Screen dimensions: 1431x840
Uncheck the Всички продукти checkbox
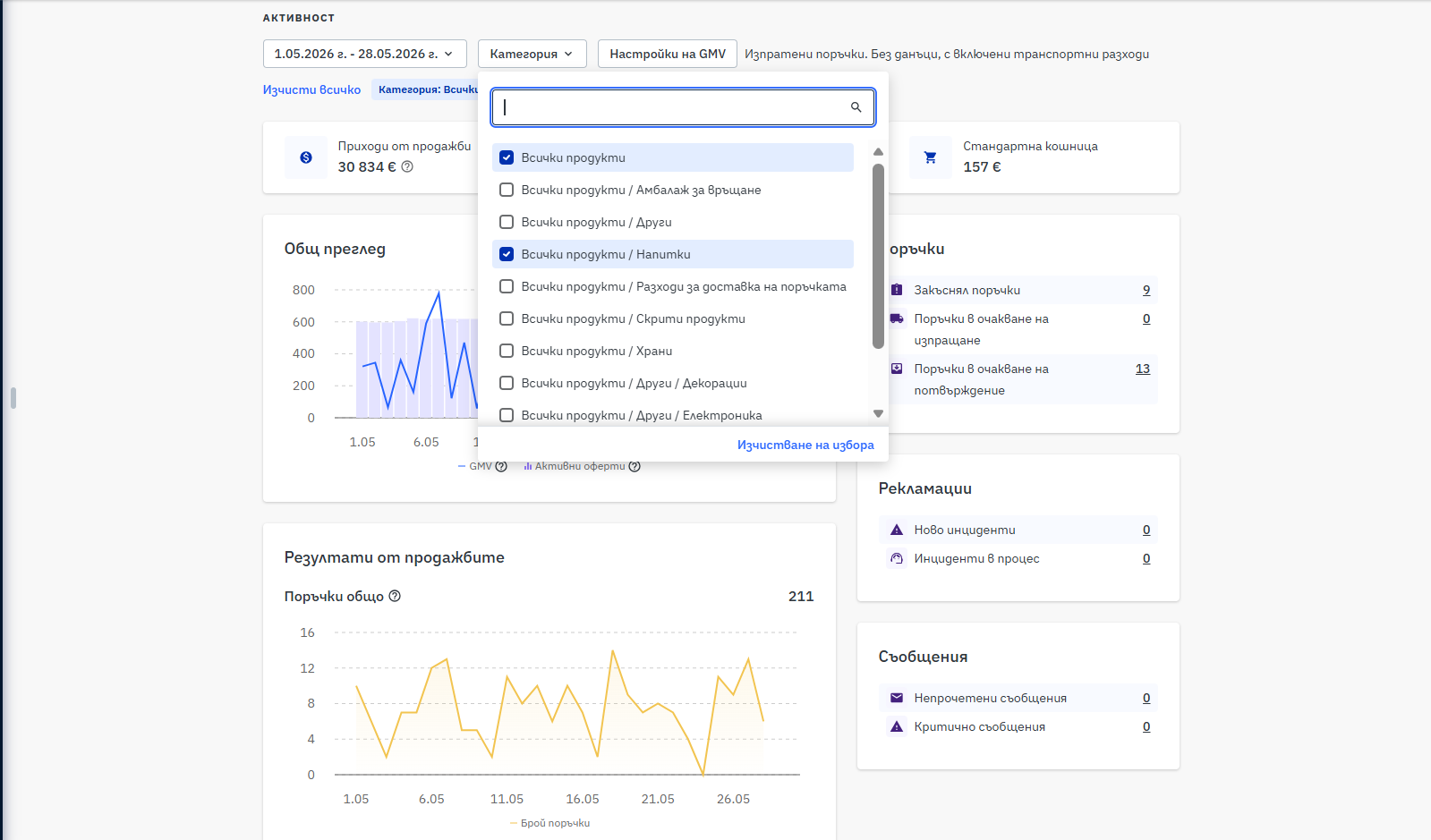[x=507, y=157]
